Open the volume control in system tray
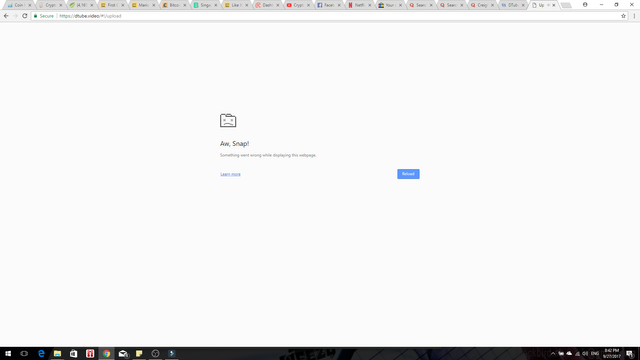Screen dimensions: 640x360 [x=585, y=353]
